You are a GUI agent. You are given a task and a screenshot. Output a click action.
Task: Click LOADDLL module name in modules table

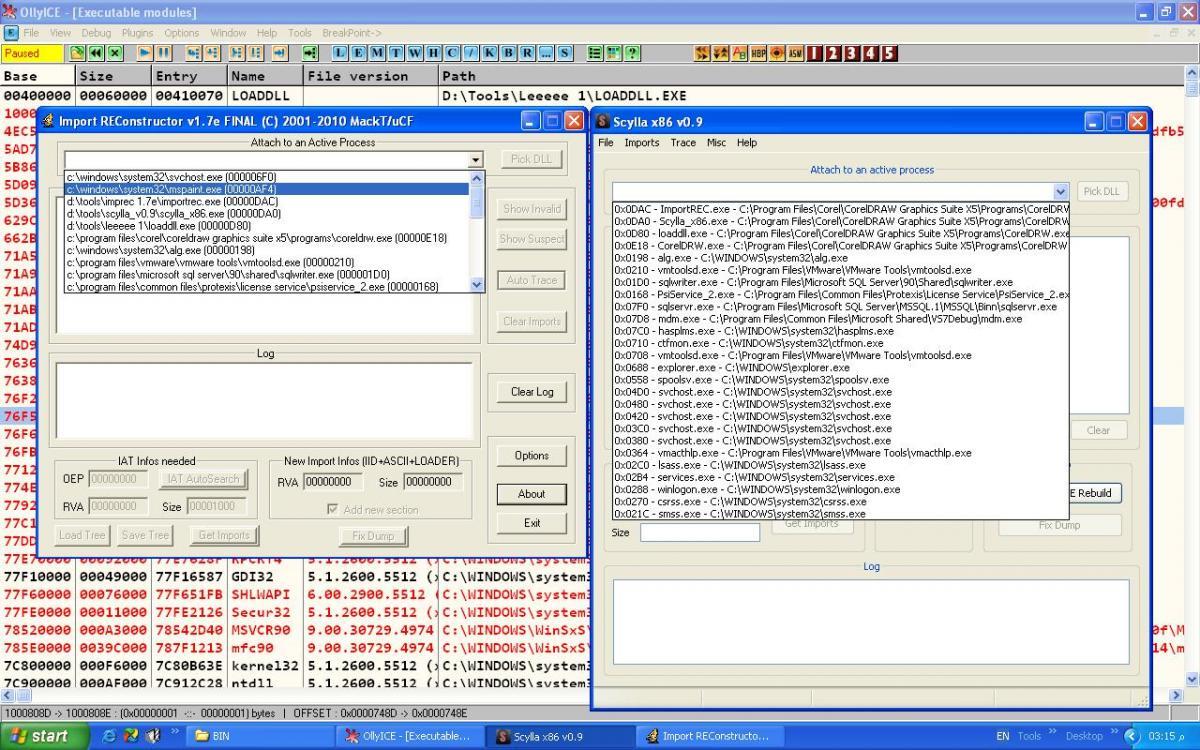[x=259, y=96]
